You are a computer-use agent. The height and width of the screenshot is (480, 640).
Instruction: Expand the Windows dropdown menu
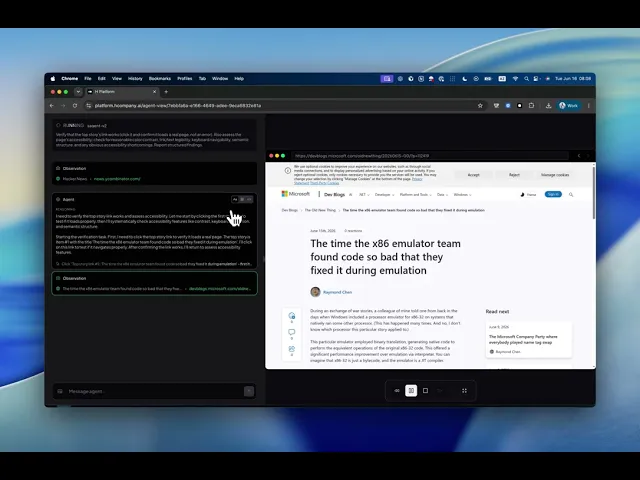(462, 195)
